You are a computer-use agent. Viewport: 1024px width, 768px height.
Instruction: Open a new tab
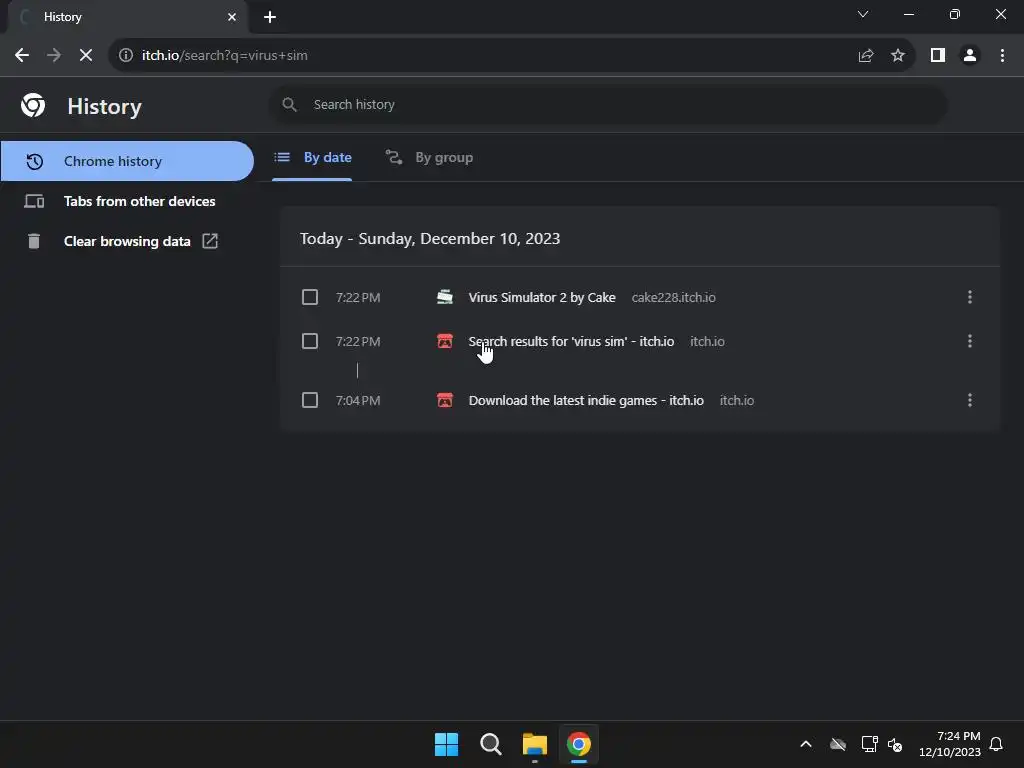(x=270, y=17)
